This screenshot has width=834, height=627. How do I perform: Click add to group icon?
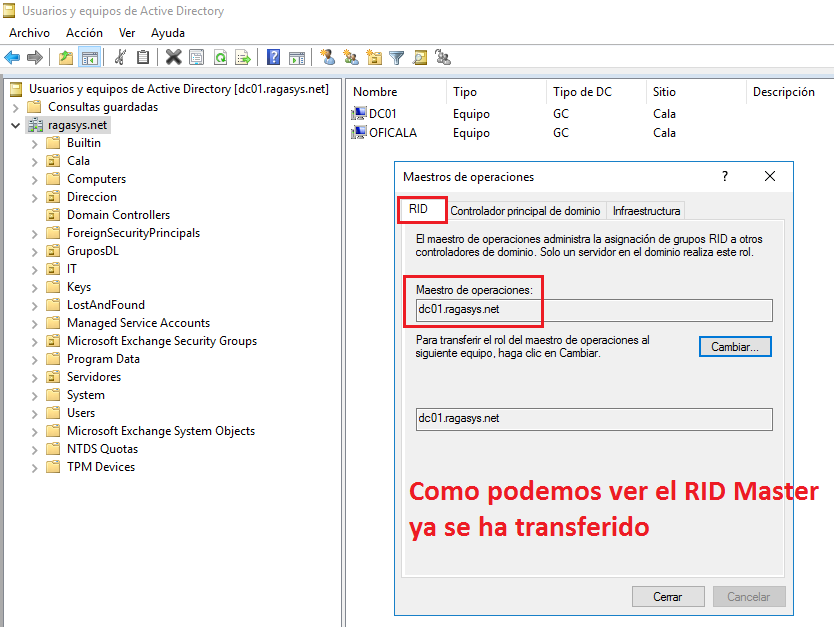click(x=443, y=57)
